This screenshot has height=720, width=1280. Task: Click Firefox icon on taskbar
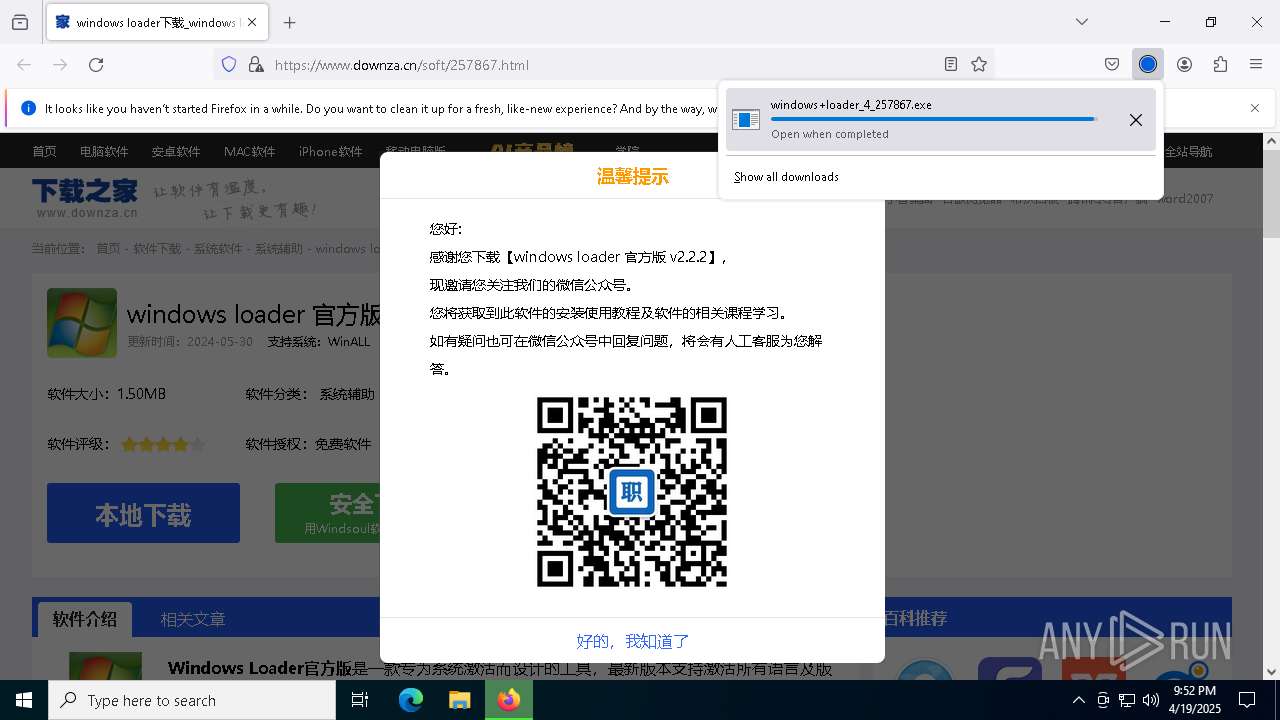tap(509, 700)
